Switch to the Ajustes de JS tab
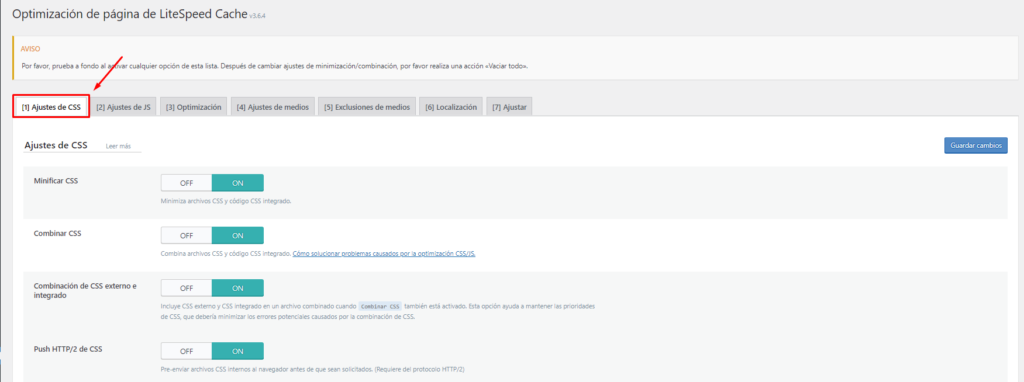The image size is (1024, 382). click(x=123, y=107)
